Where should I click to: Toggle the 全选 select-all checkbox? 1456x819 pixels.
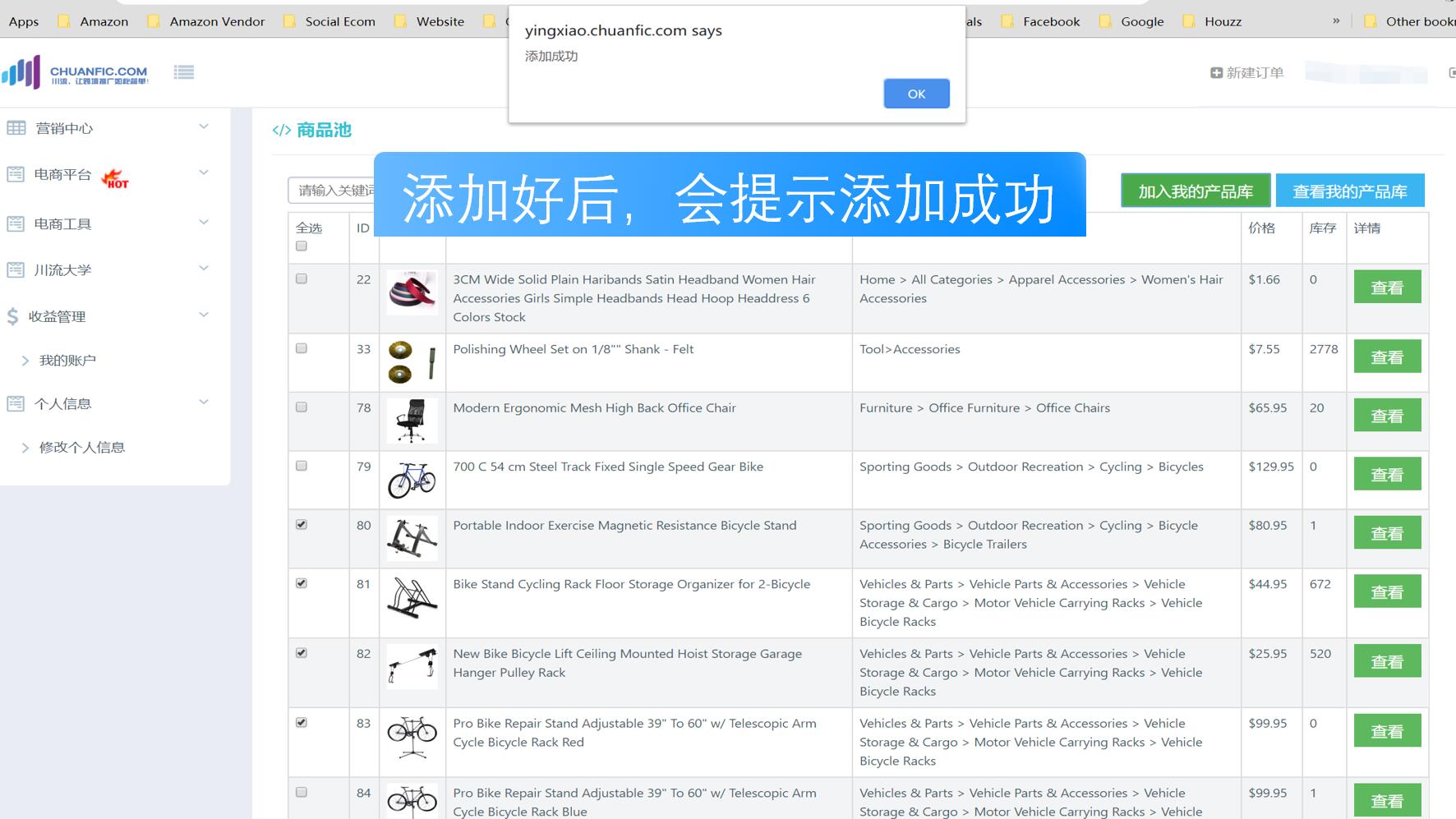302,246
